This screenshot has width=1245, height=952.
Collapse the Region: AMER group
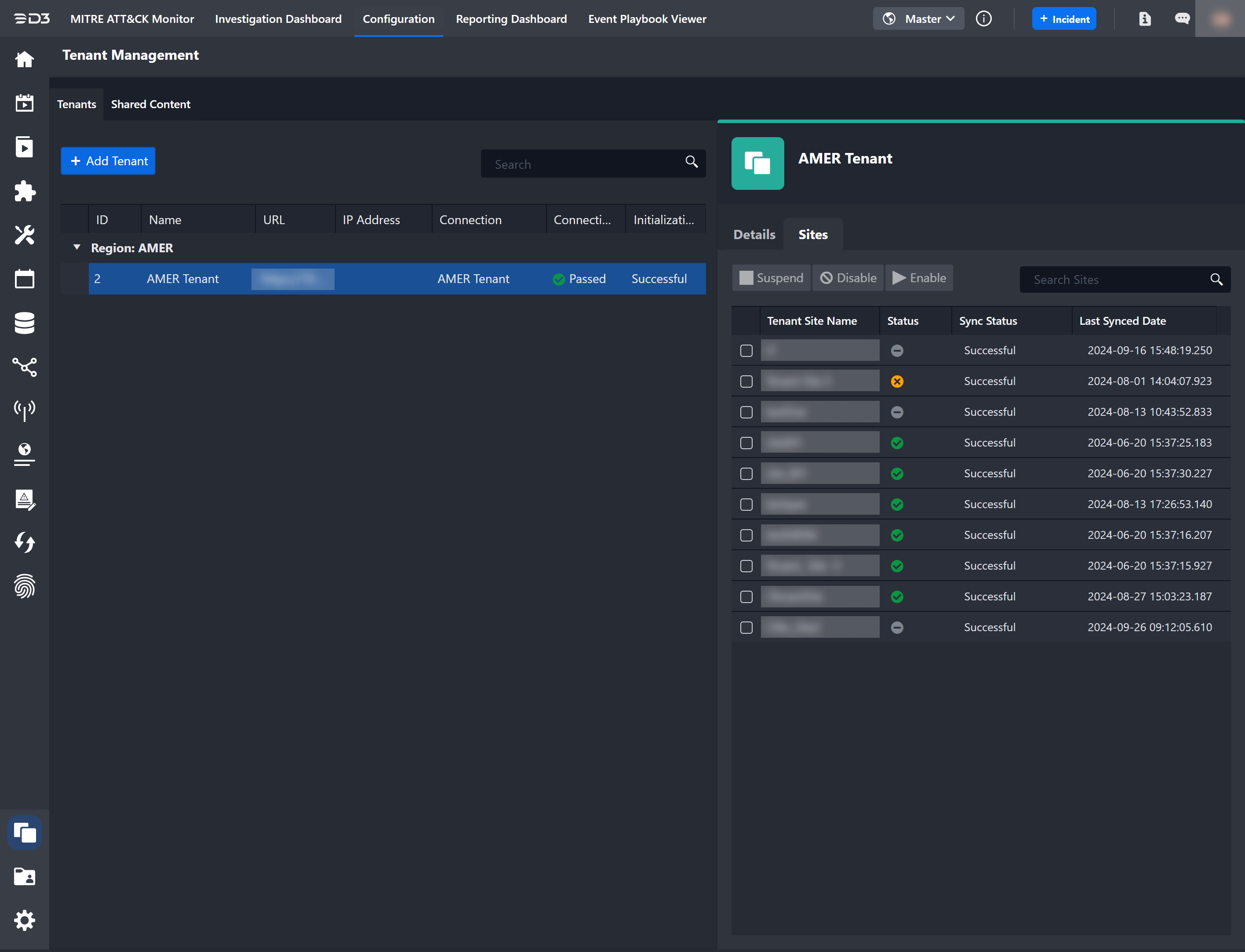(77, 247)
